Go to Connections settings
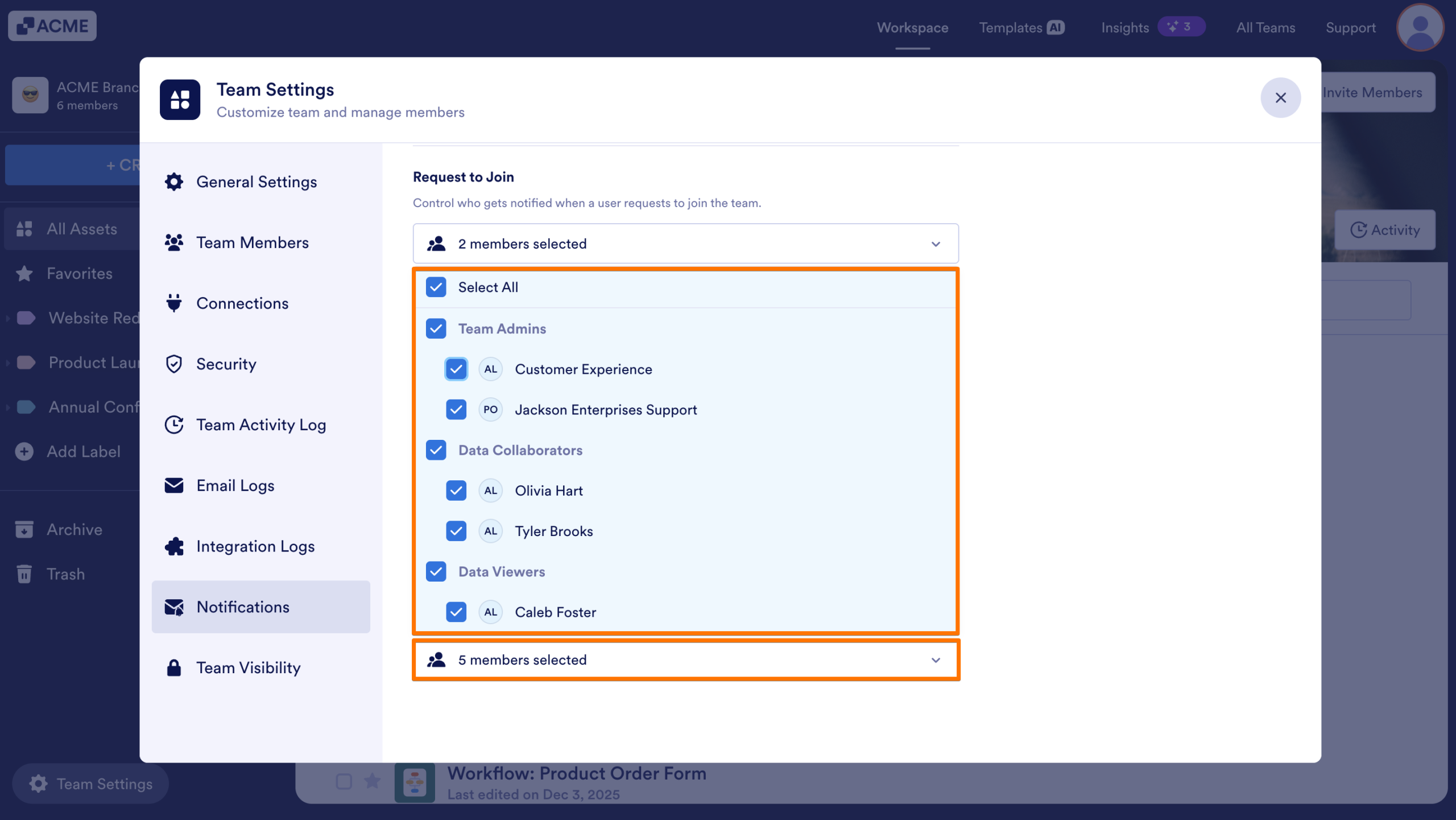The image size is (1456, 820). [261, 303]
